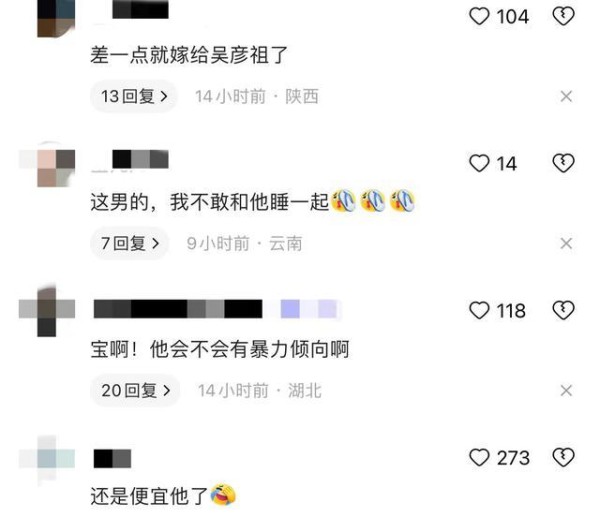Tap broken heart beside 14 likes
600x517 pixels.
563,163
